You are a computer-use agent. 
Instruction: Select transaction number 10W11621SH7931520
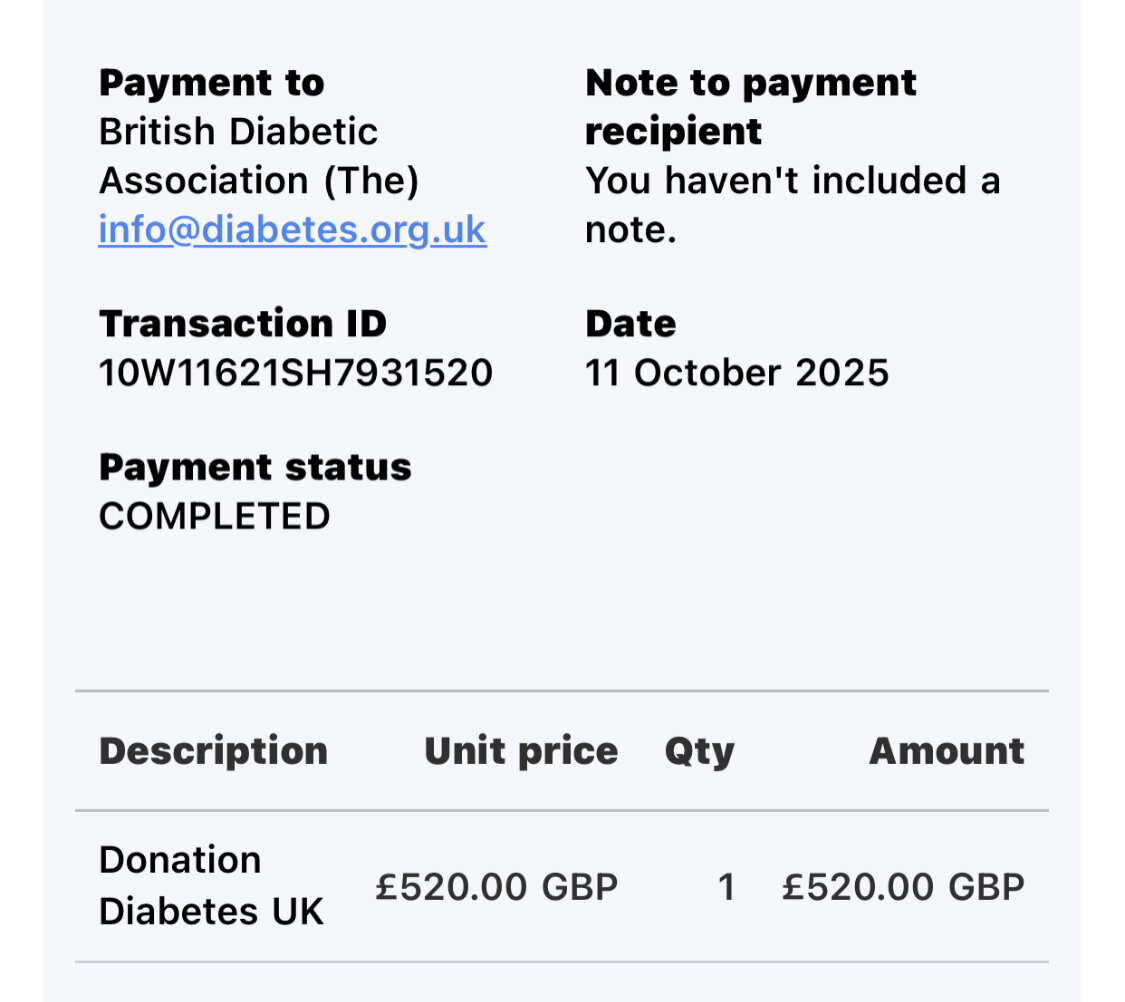pyautogui.click(x=295, y=373)
